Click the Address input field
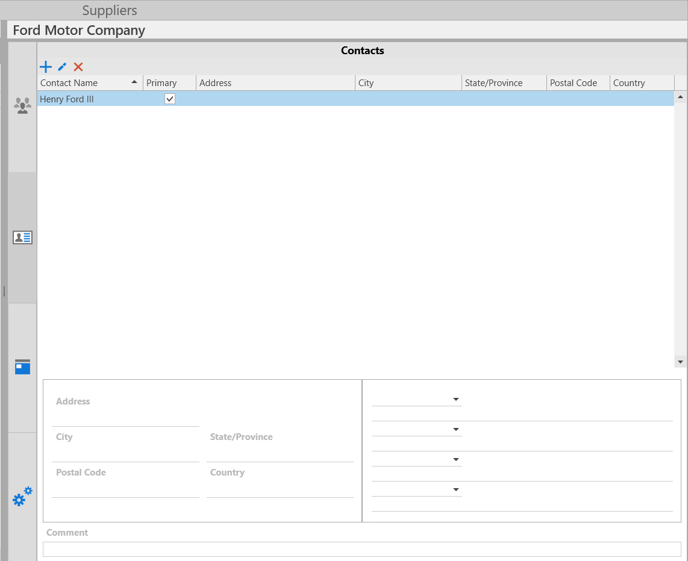 pos(125,418)
